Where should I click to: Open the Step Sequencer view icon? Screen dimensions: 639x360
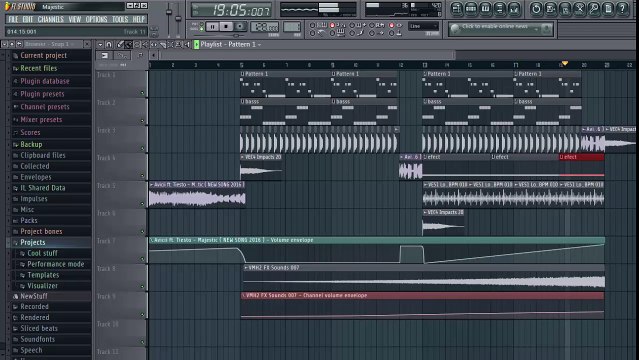click(x=471, y=9)
